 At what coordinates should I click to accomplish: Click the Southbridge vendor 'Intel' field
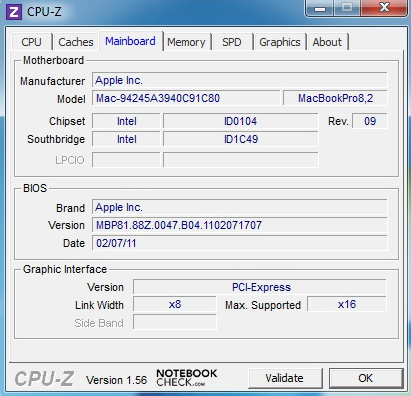pyautogui.click(x=126, y=139)
